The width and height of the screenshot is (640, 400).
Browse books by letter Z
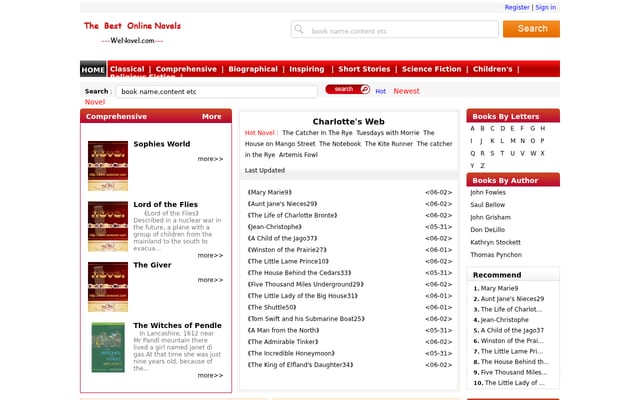[482, 166]
